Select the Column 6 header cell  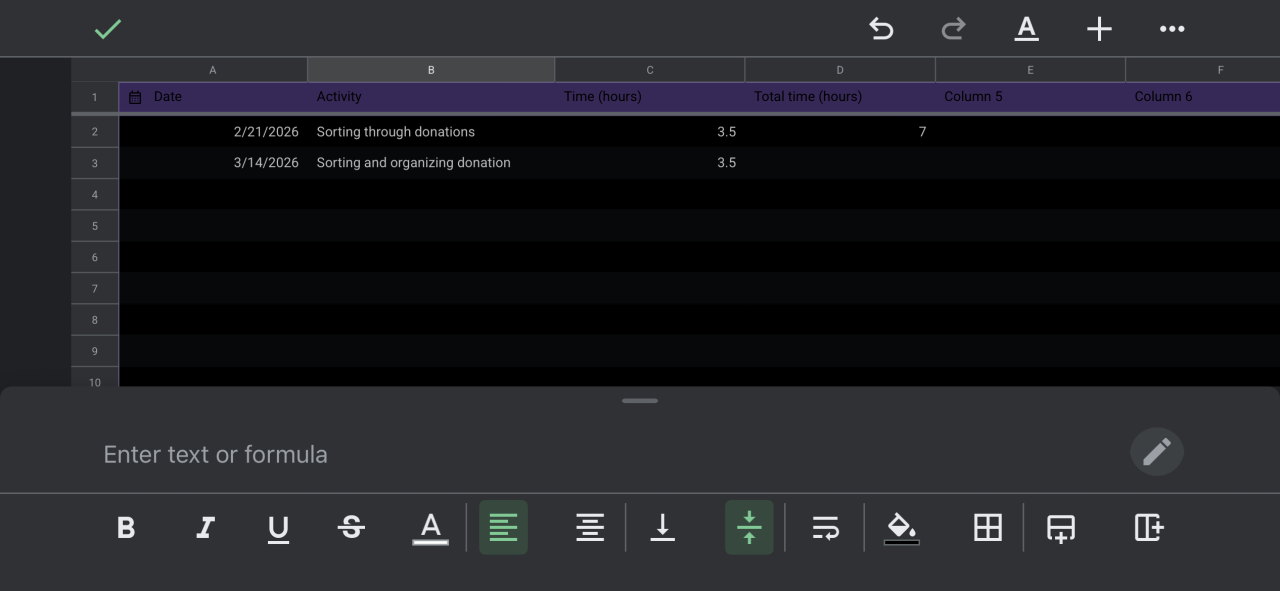tap(1203, 97)
